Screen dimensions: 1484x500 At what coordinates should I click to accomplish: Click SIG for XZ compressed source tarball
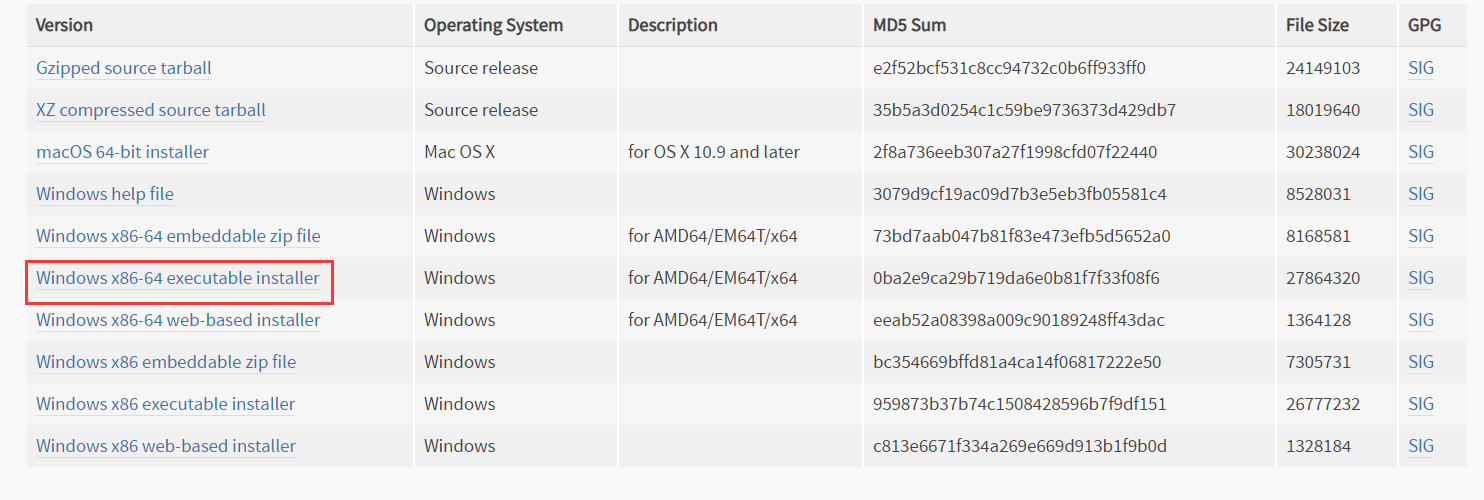pyautogui.click(x=1421, y=110)
